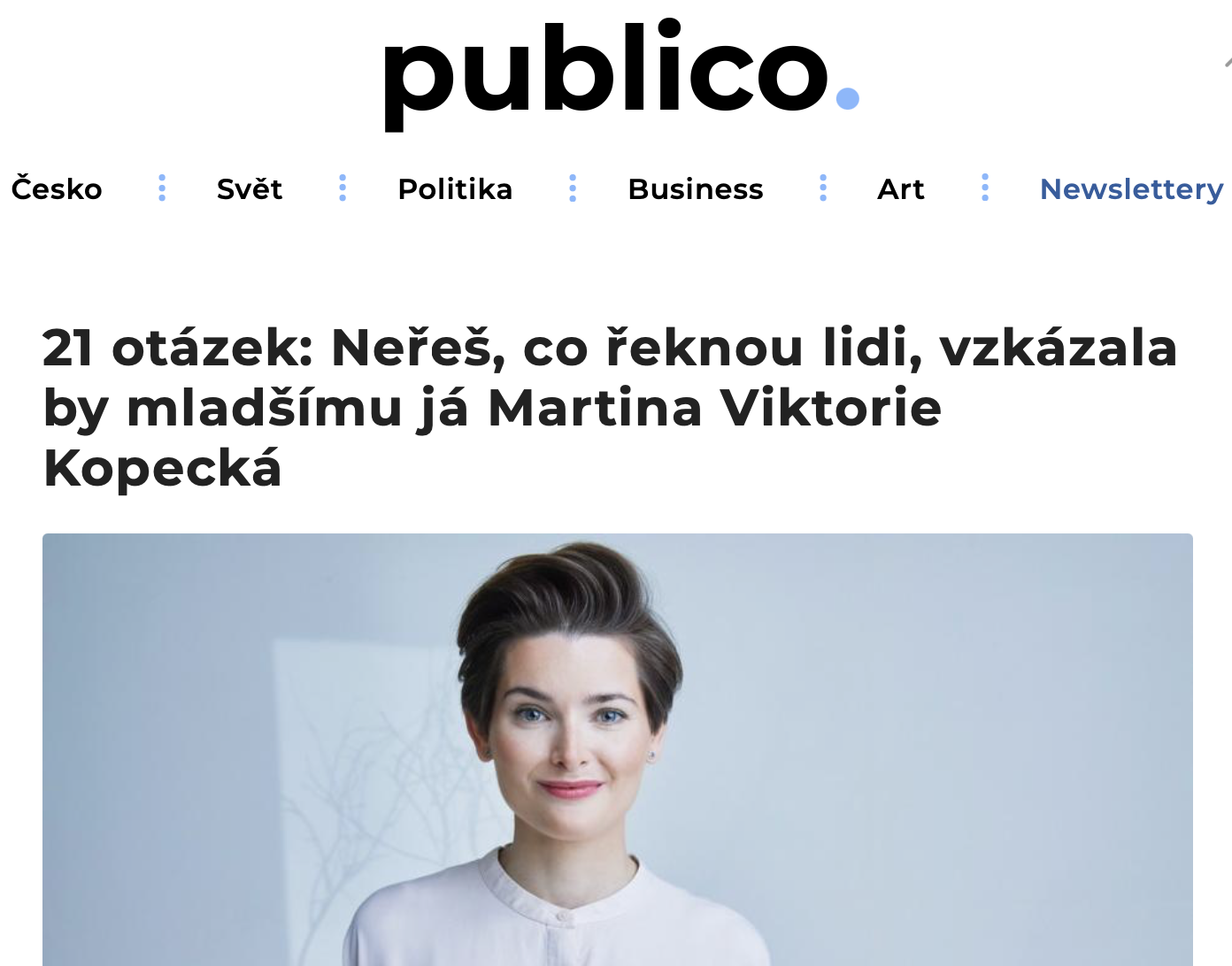Click the white branch artwork in the photo background
1232x966 pixels.
point(372,796)
